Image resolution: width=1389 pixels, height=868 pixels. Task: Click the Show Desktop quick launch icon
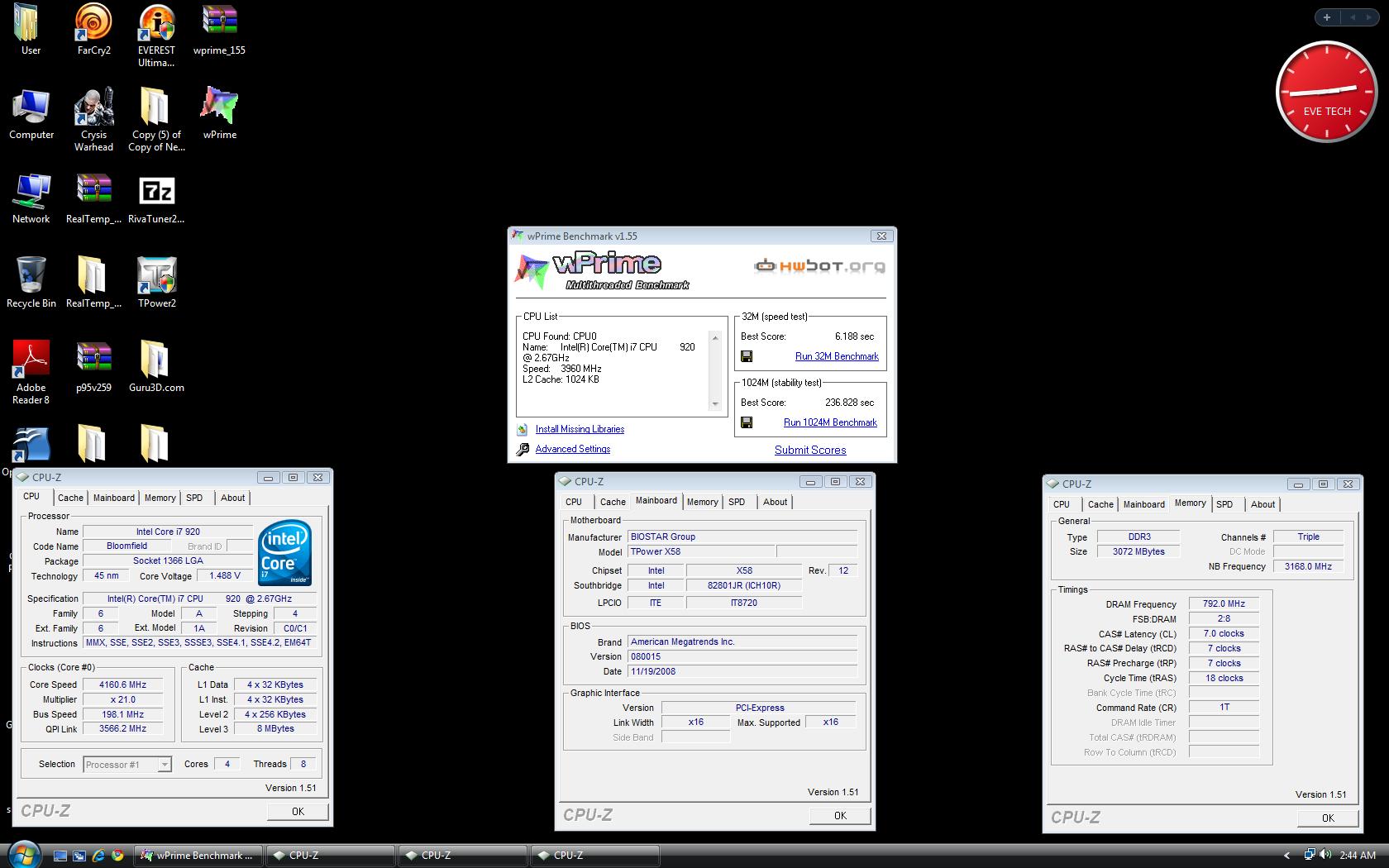click(x=60, y=856)
